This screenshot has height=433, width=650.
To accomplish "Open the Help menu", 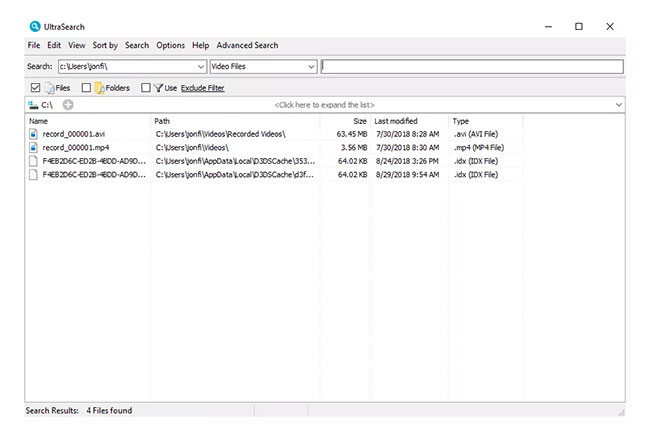I will tap(201, 45).
